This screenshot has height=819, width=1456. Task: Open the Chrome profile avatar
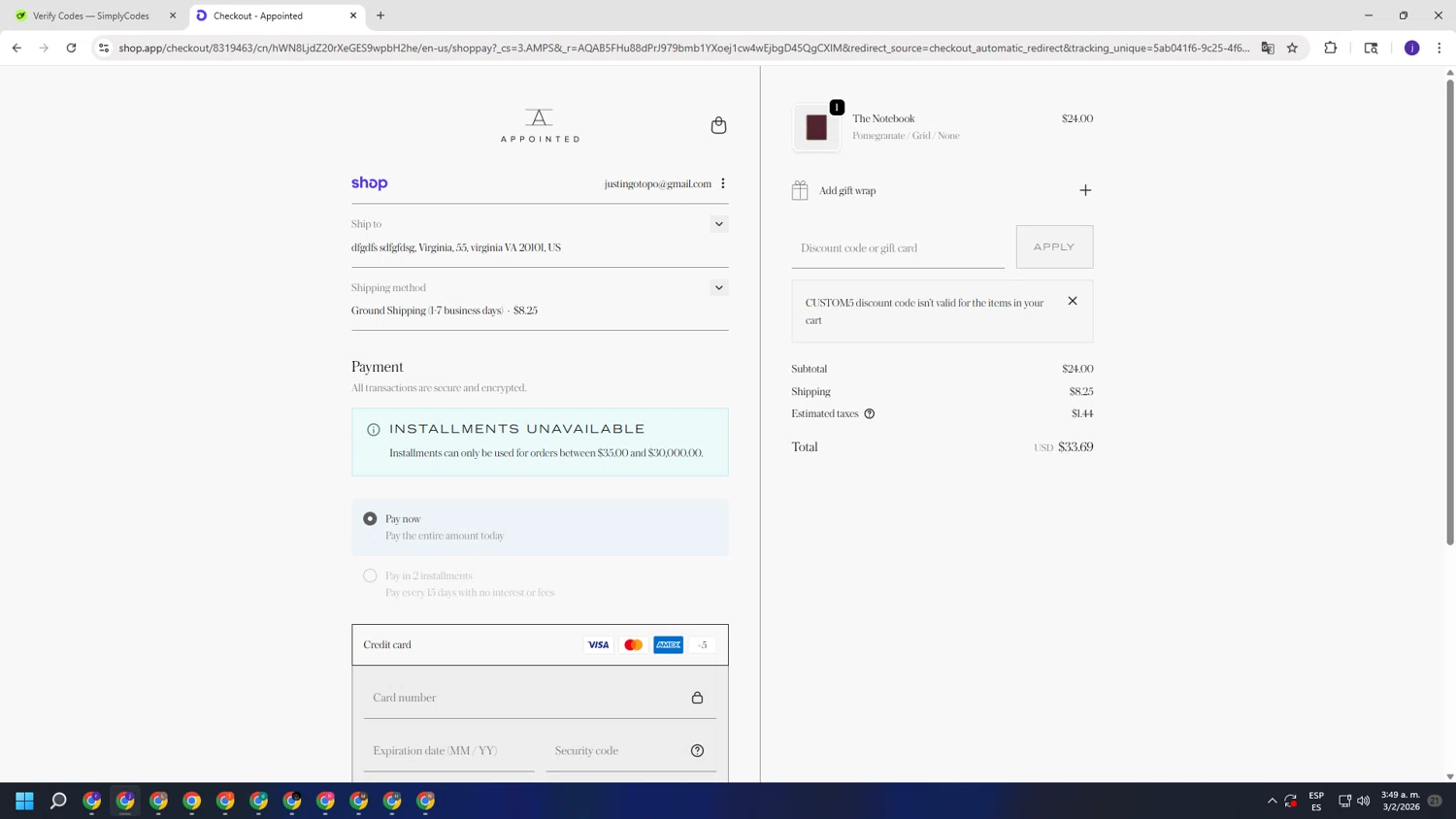point(1412,48)
